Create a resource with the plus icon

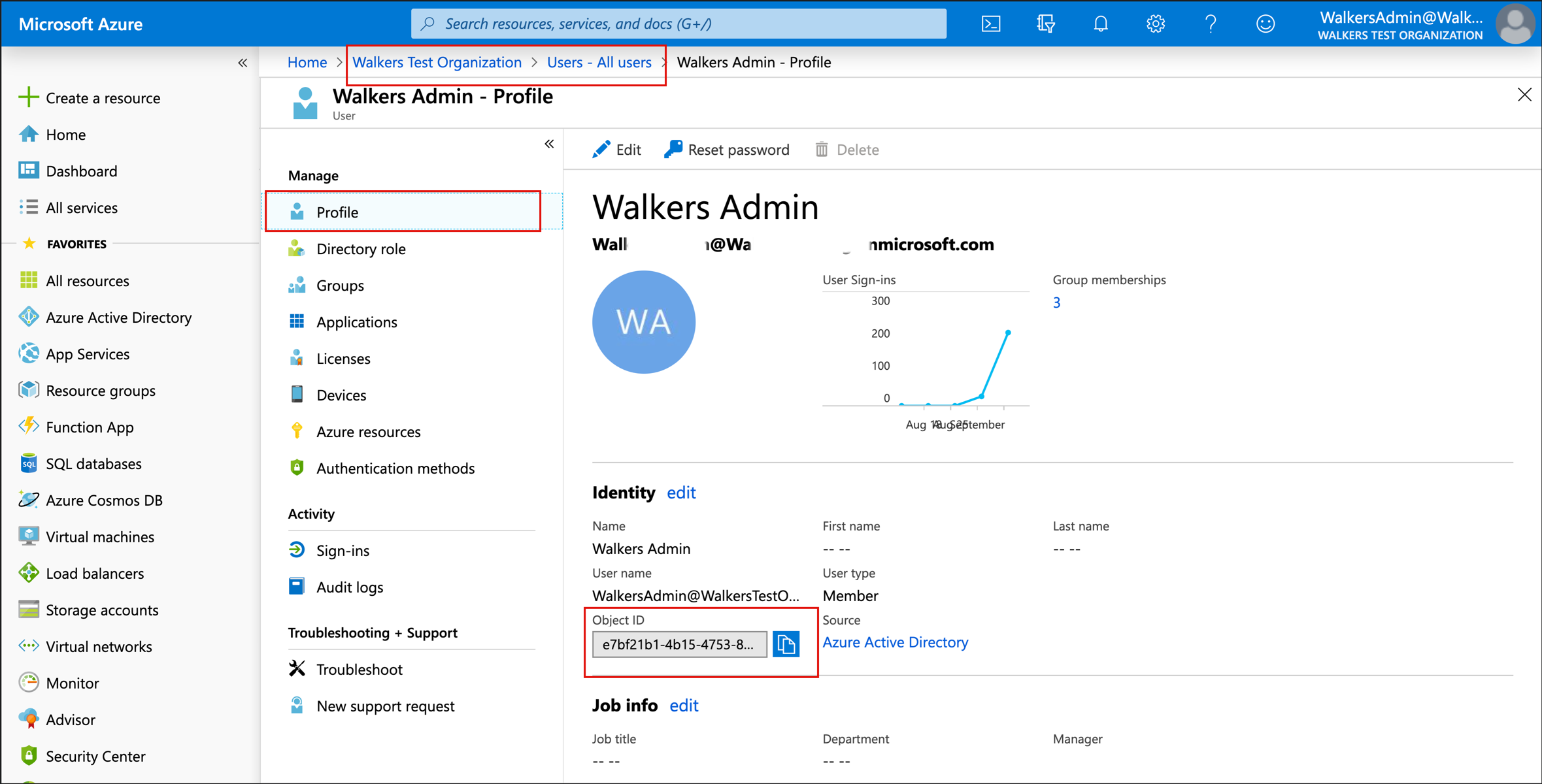coord(103,97)
